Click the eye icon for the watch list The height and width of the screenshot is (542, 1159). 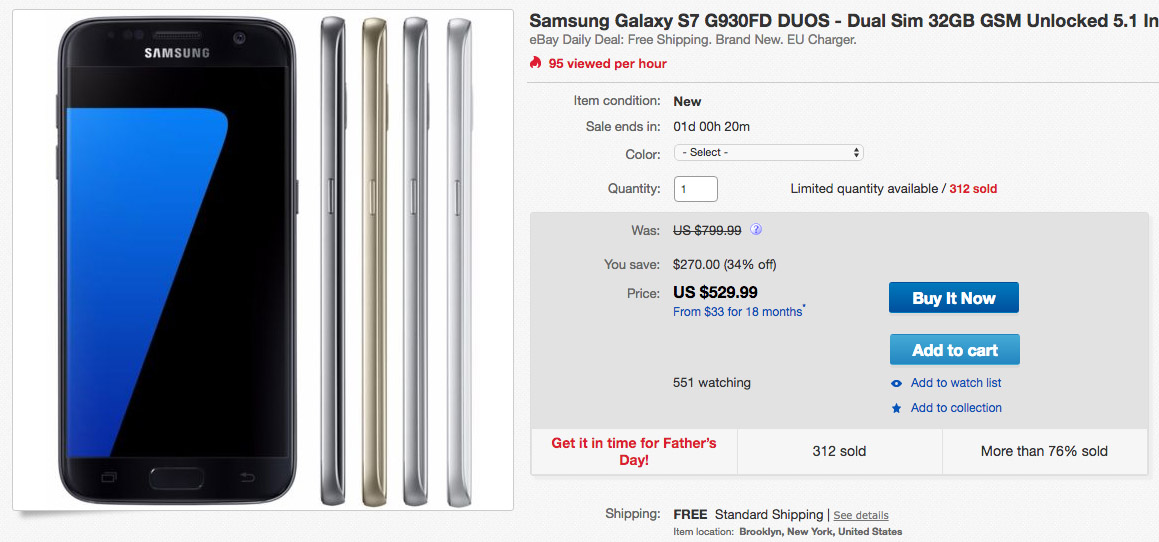pos(897,383)
